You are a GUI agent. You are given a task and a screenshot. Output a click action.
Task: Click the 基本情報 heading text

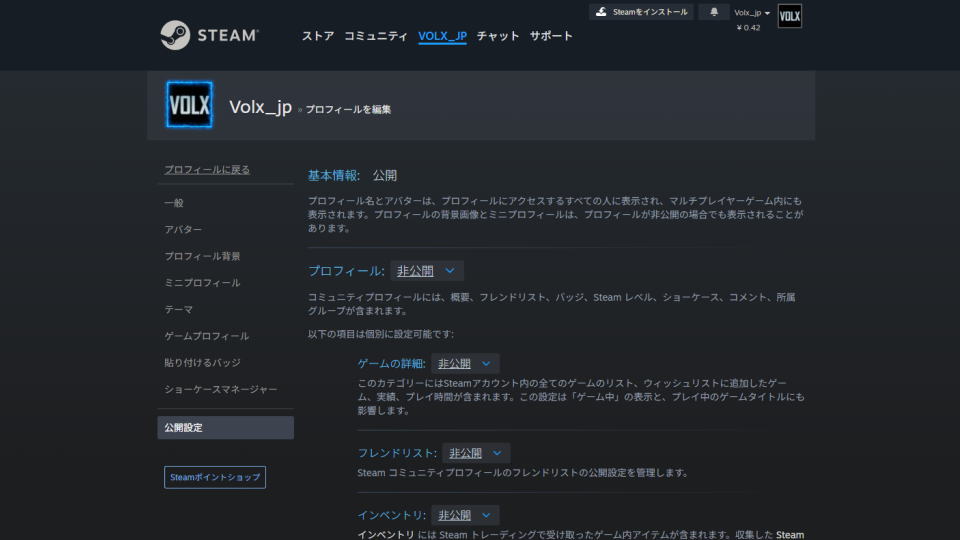tap(333, 176)
